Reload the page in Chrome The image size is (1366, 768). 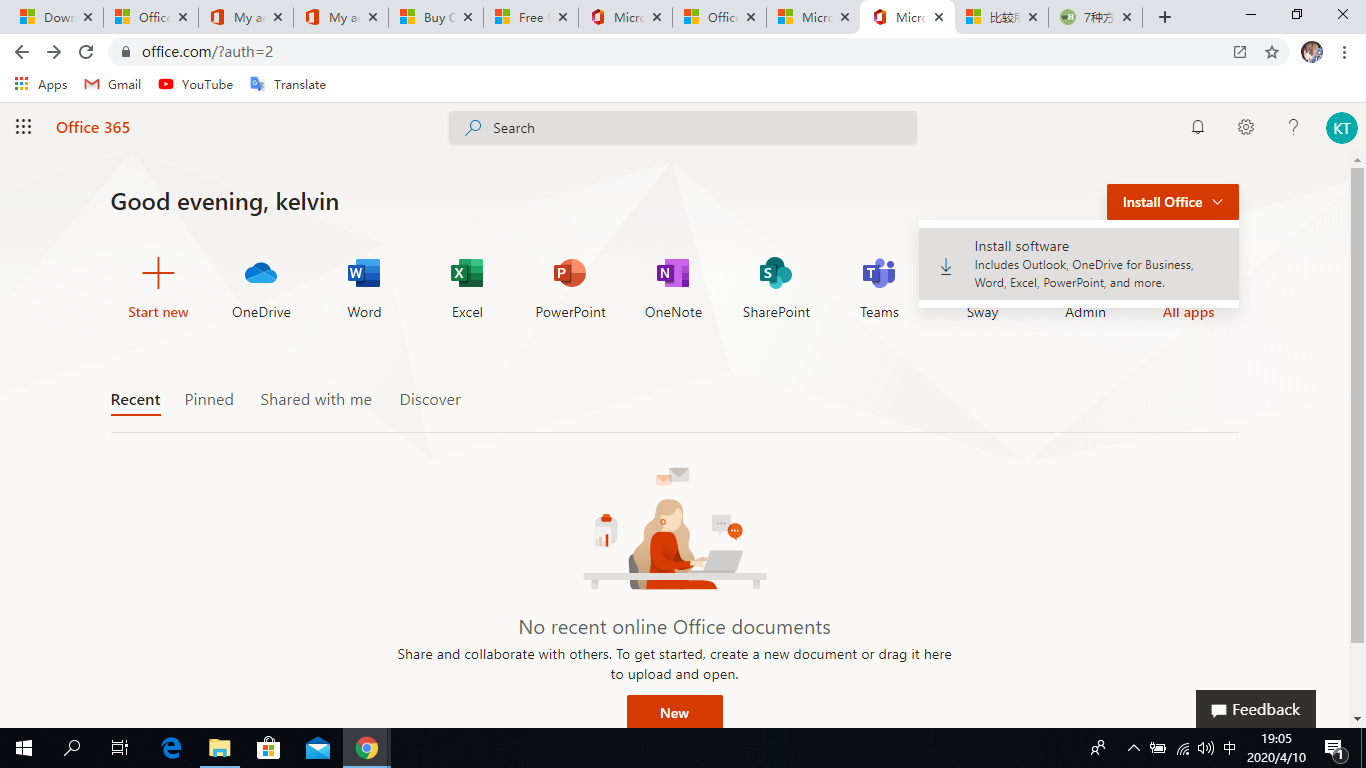[86, 52]
